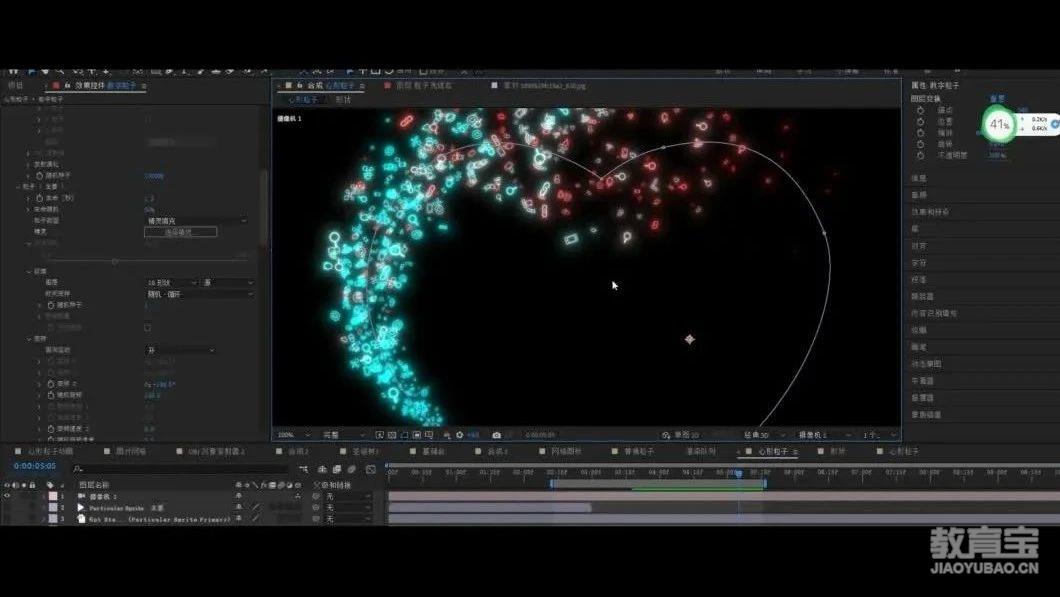This screenshot has height=597, width=1060.
Task: Open the 开 dropdown under 旋转 group
Action: pyautogui.click(x=180, y=350)
